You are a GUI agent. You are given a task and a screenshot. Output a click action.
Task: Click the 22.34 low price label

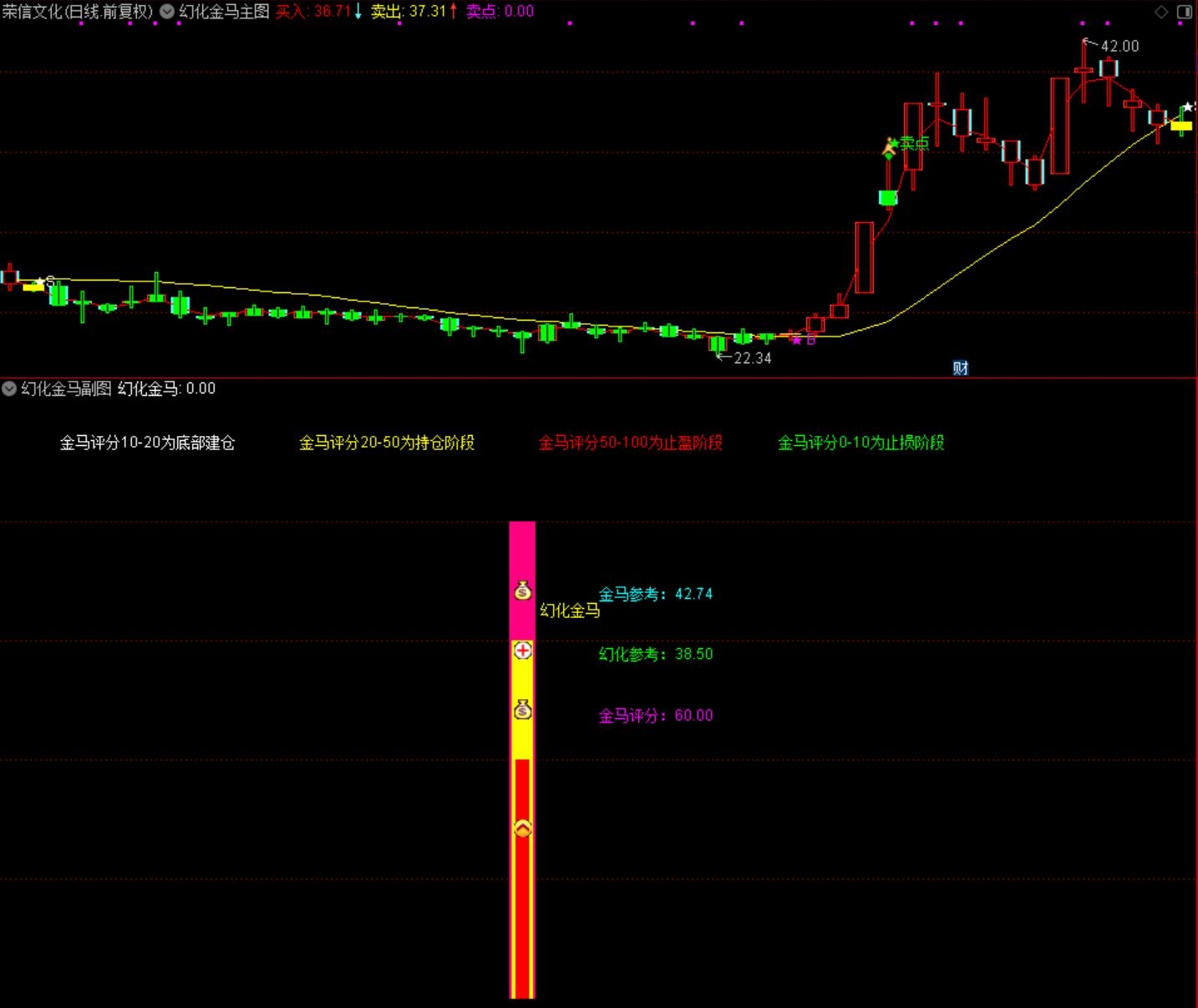point(753,358)
